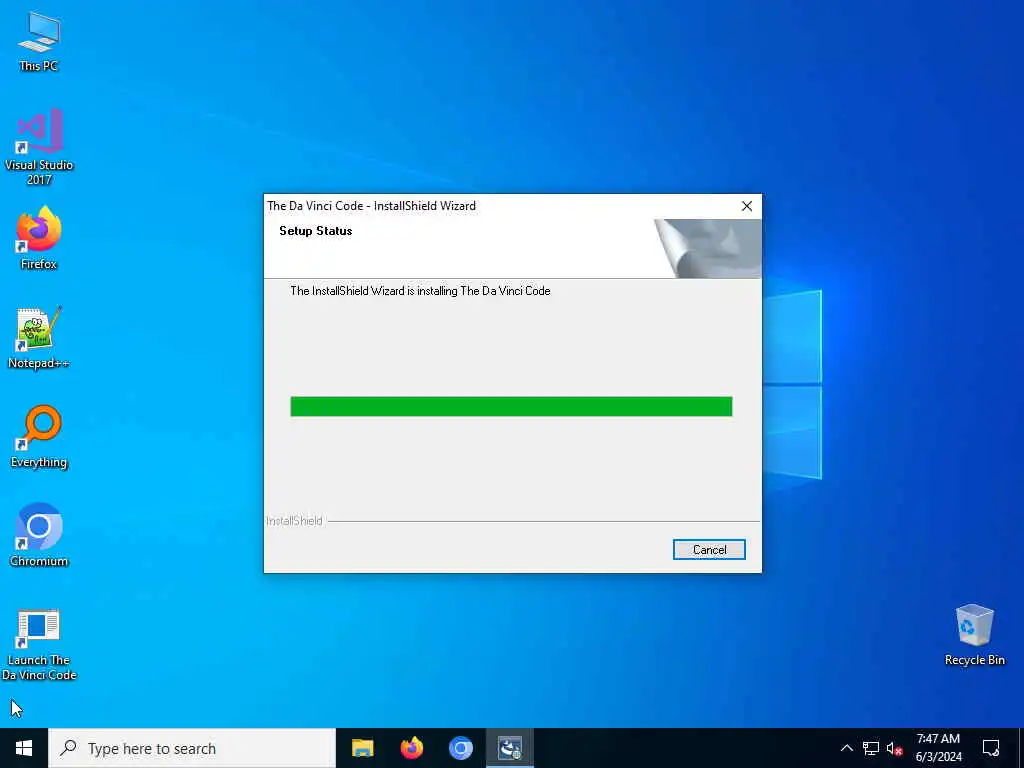1024x768 pixels.
Task: Focus the InstallShield installer taskbar icon
Action: 509,748
